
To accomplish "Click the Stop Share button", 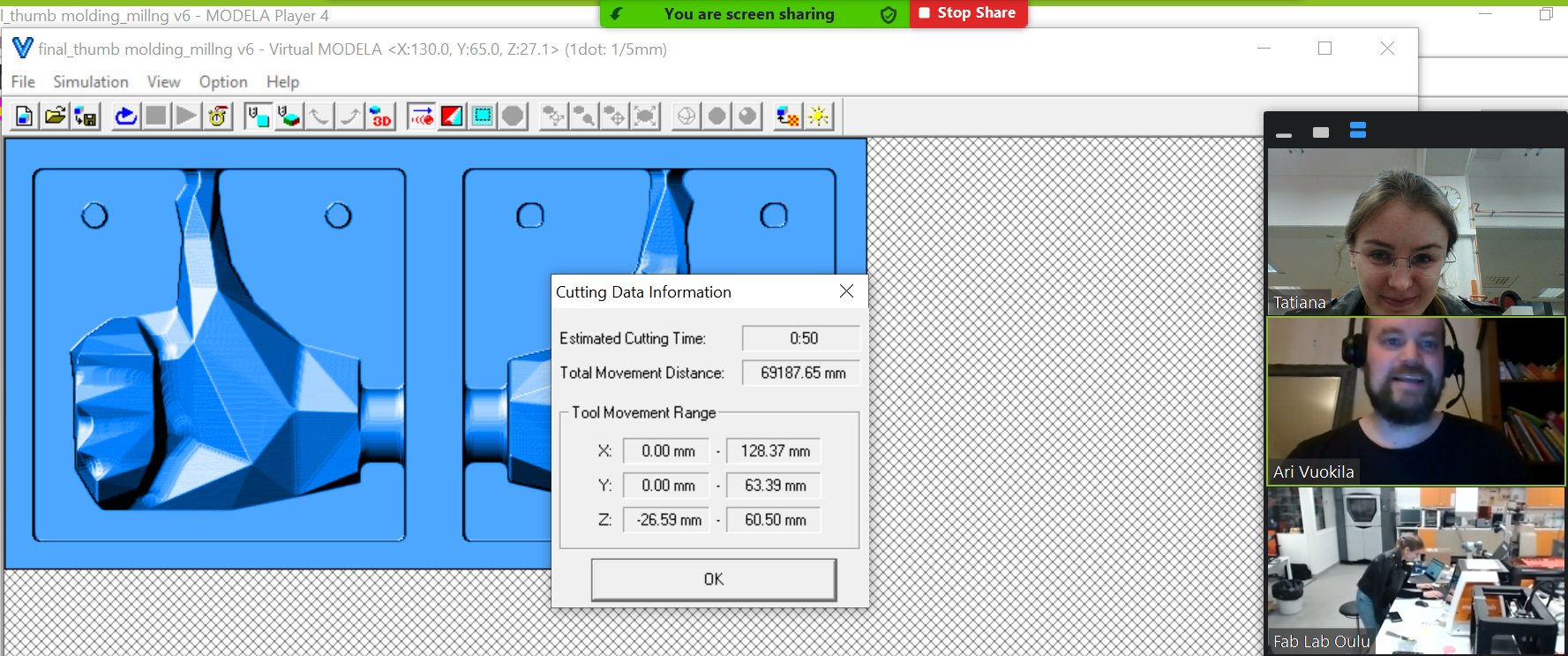I will point(968,13).
